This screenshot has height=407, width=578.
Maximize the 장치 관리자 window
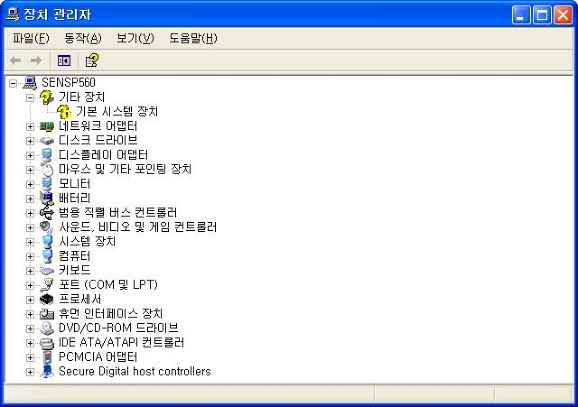pyautogui.click(x=542, y=15)
